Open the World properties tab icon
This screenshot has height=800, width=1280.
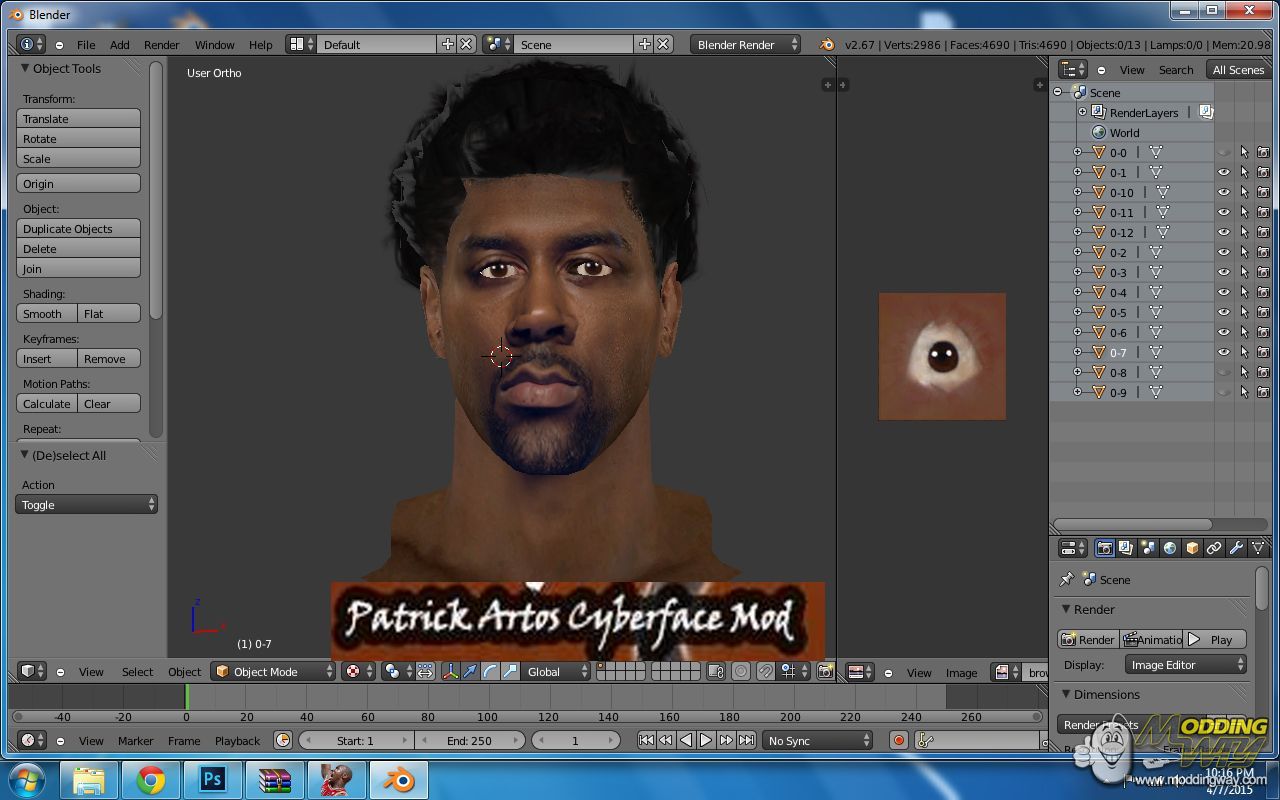coord(1169,548)
